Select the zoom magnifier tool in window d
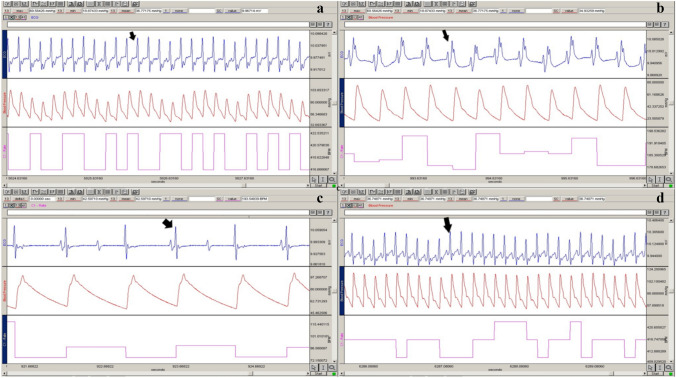 (669, 367)
